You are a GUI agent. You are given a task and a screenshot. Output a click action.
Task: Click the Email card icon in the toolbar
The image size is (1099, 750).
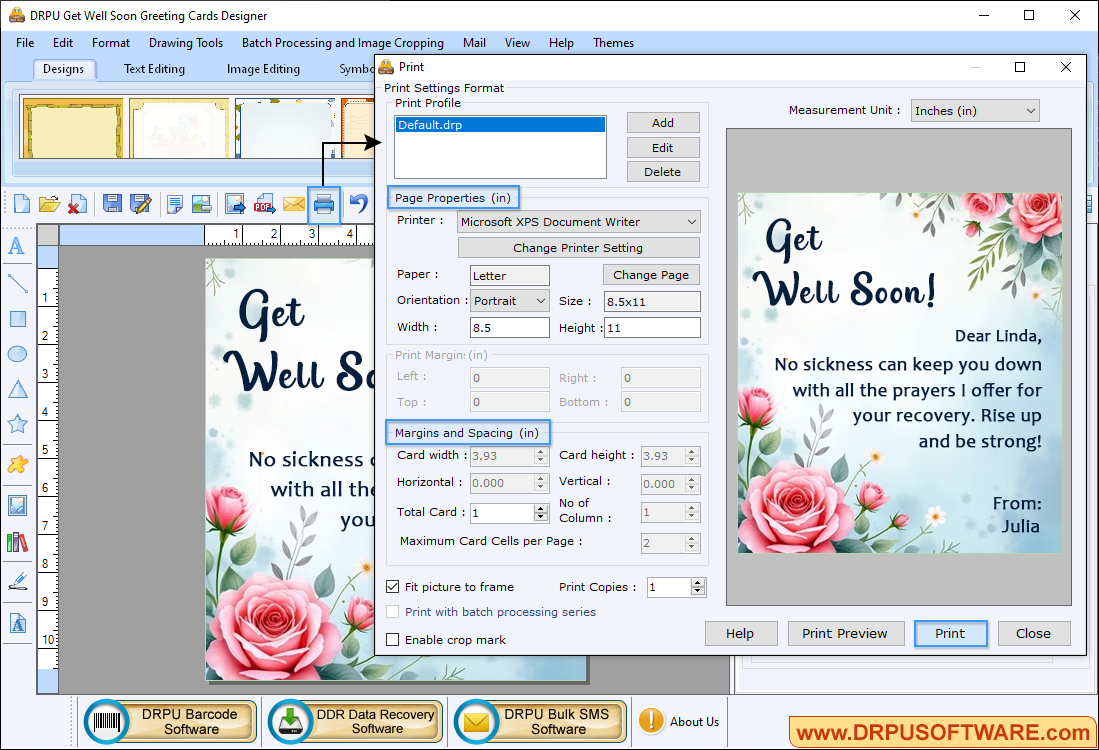point(294,204)
